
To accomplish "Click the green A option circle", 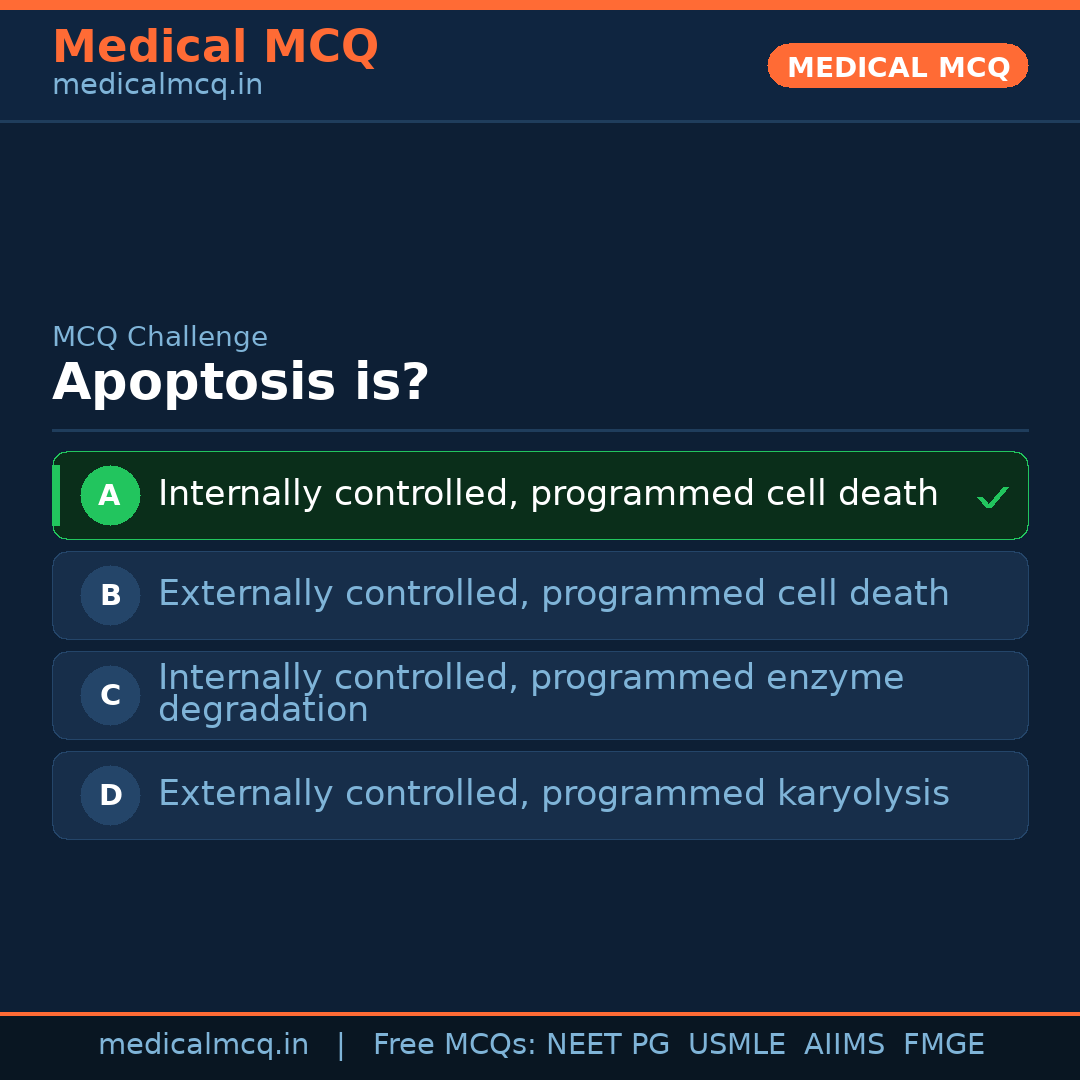I will point(110,495).
